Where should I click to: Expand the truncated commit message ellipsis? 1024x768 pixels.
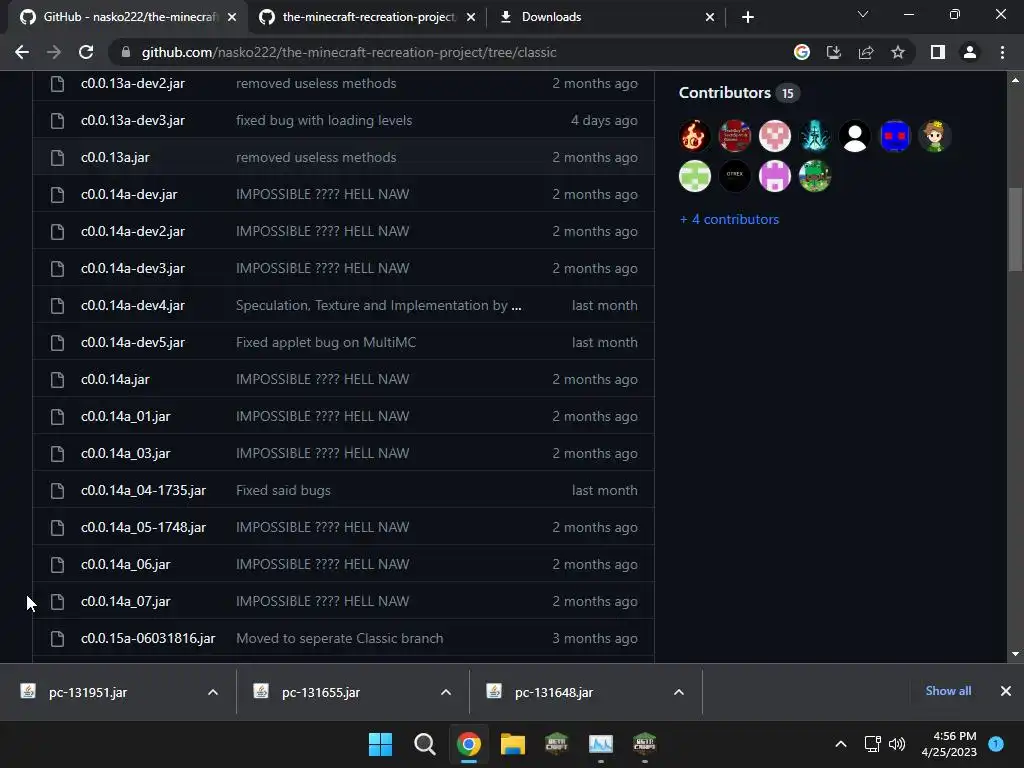tap(516, 306)
